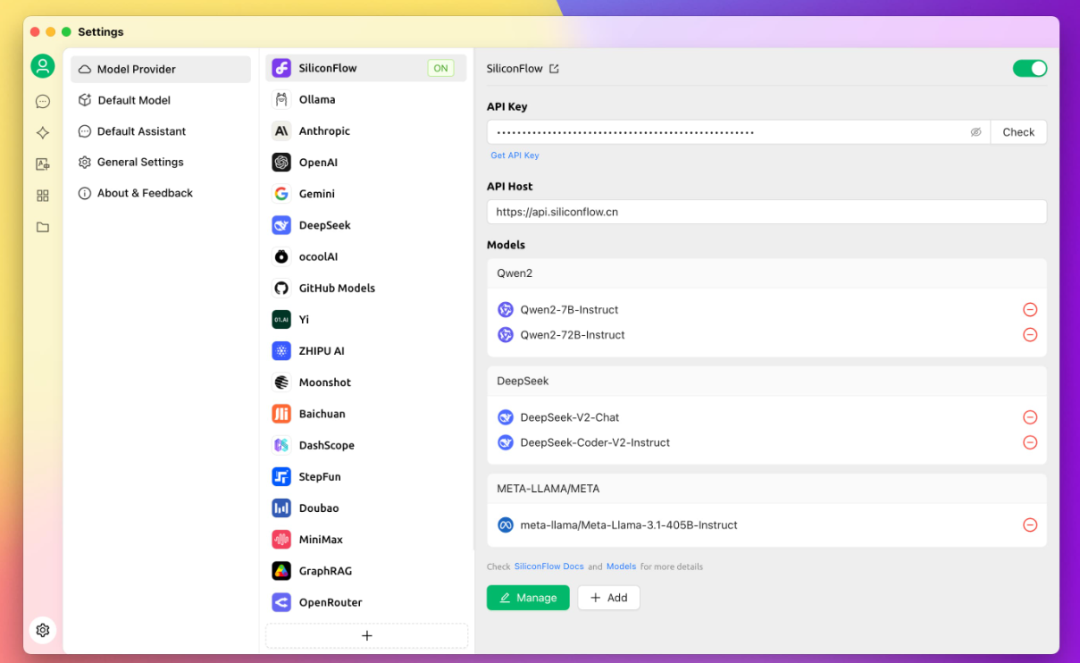Click the API Key input field
This screenshot has width=1080, height=663.
tap(738, 132)
